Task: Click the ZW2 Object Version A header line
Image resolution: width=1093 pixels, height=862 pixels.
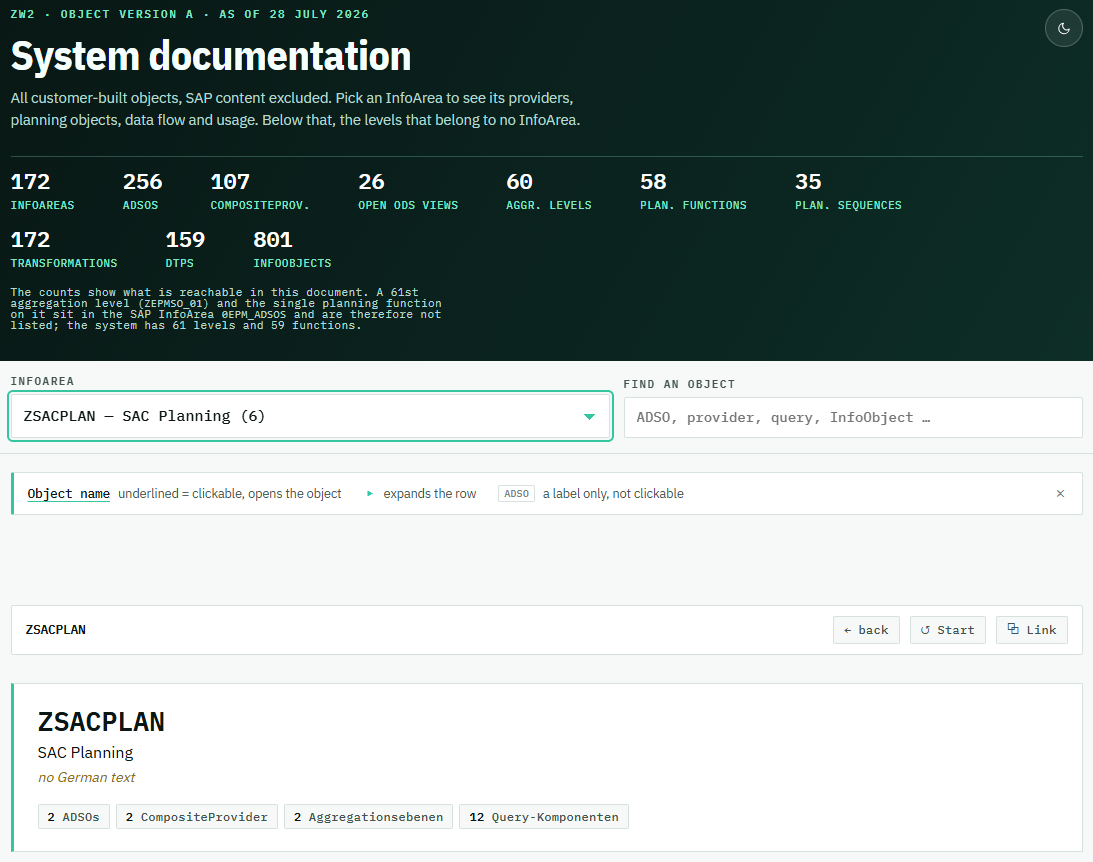Action: point(190,14)
